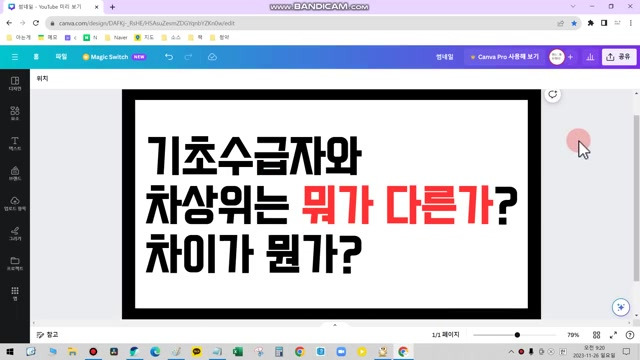
Task: Open the Uploads (업로드 항목) panel
Action: (x=15, y=204)
